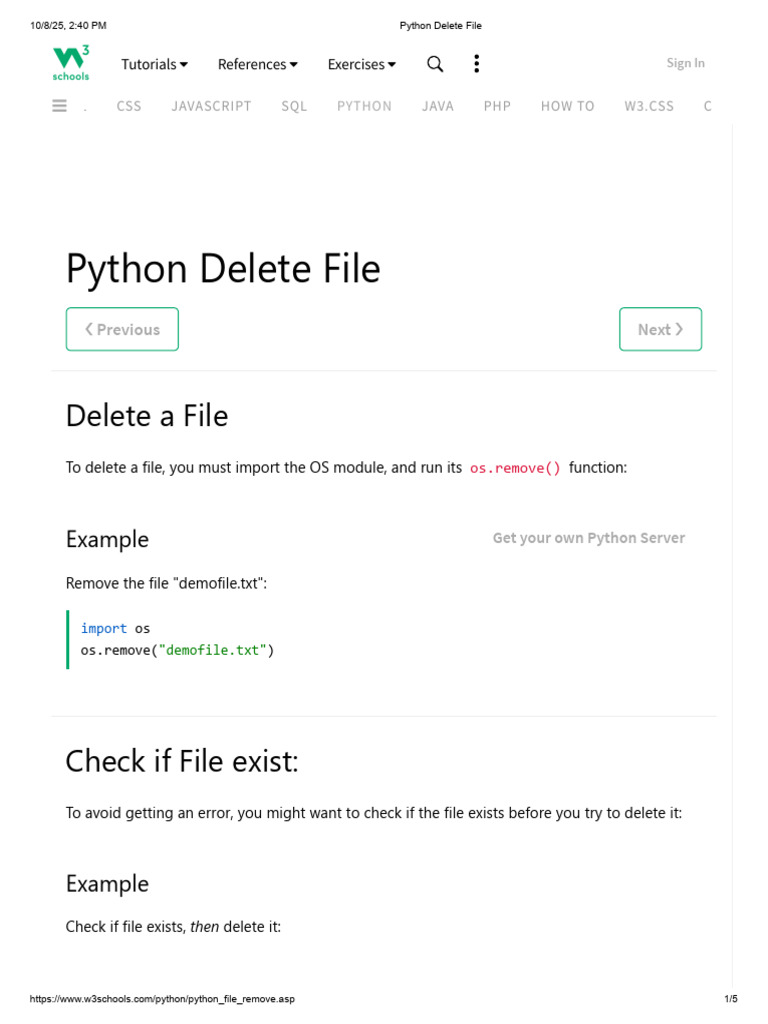Viewport: 768px width, 1024px height.
Task: Open the hamburger sidebar menu icon
Action: [60, 106]
